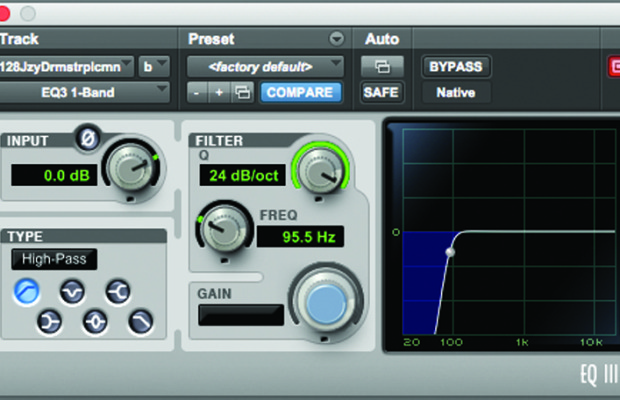Open the Preset section menu arrow
620x400 pixels.
tap(336, 39)
